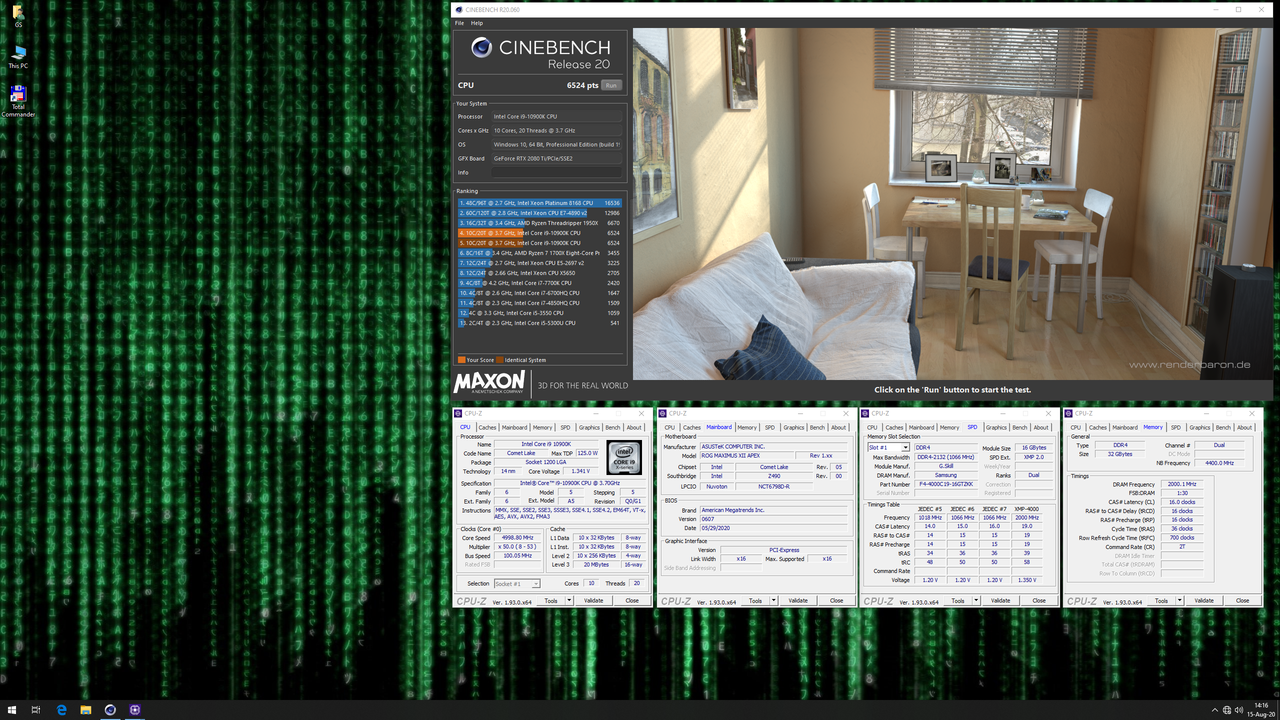Open the GS folder desktop icon
The width and height of the screenshot is (1280, 720).
pos(18,15)
